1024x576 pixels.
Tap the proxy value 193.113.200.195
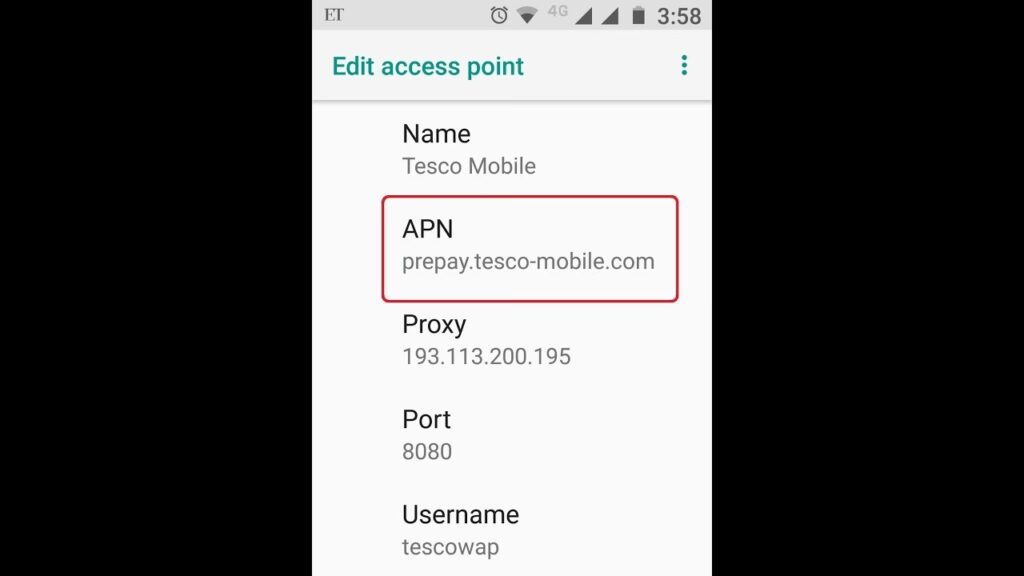coord(487,357)
